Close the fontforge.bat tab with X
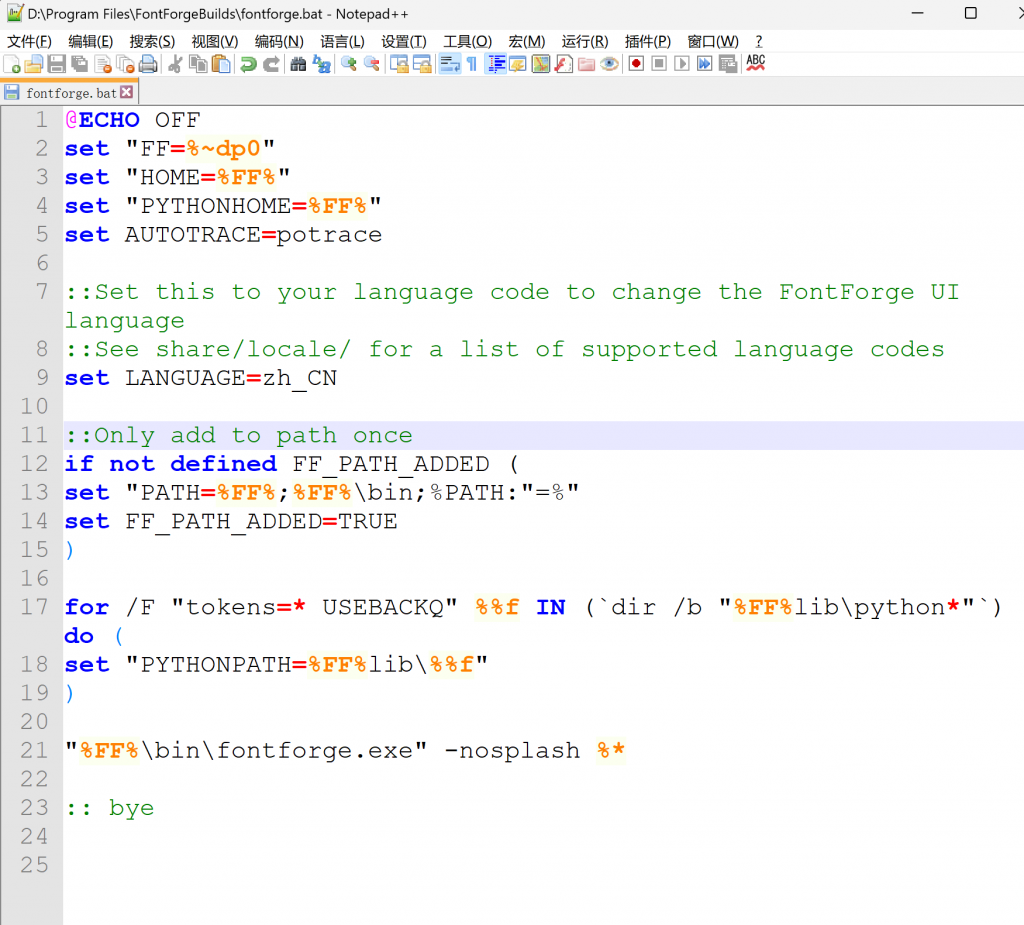1024x925 pixels. (x=127, y=92)
